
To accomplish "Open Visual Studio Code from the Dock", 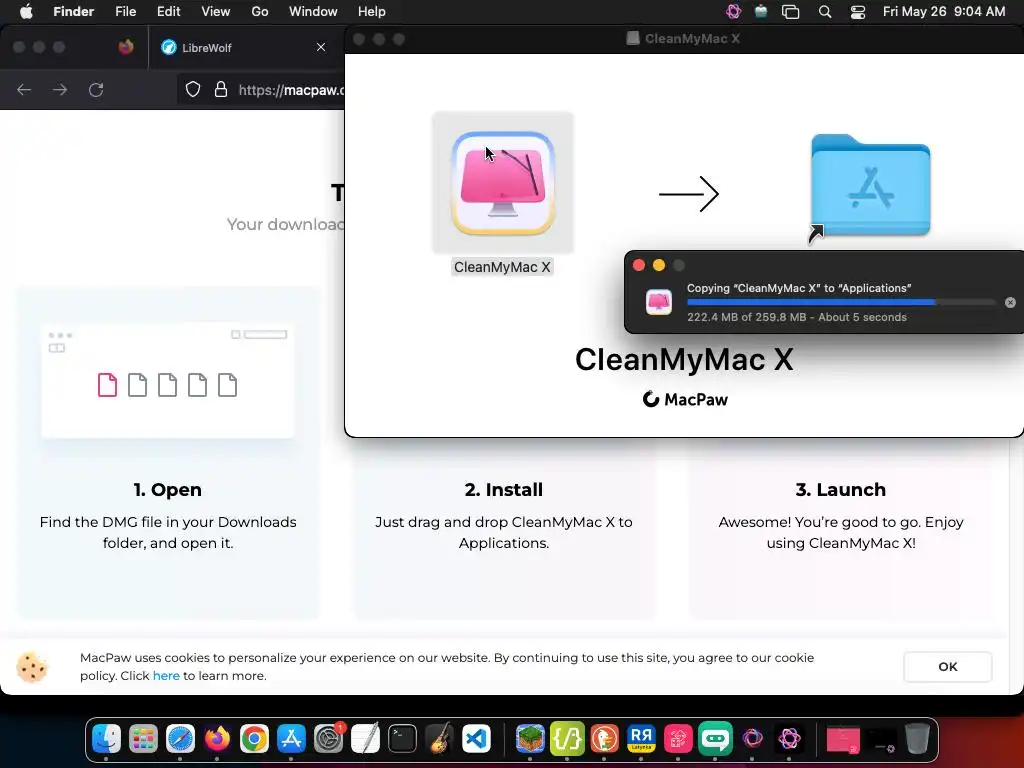I will (x=477, y=739).
